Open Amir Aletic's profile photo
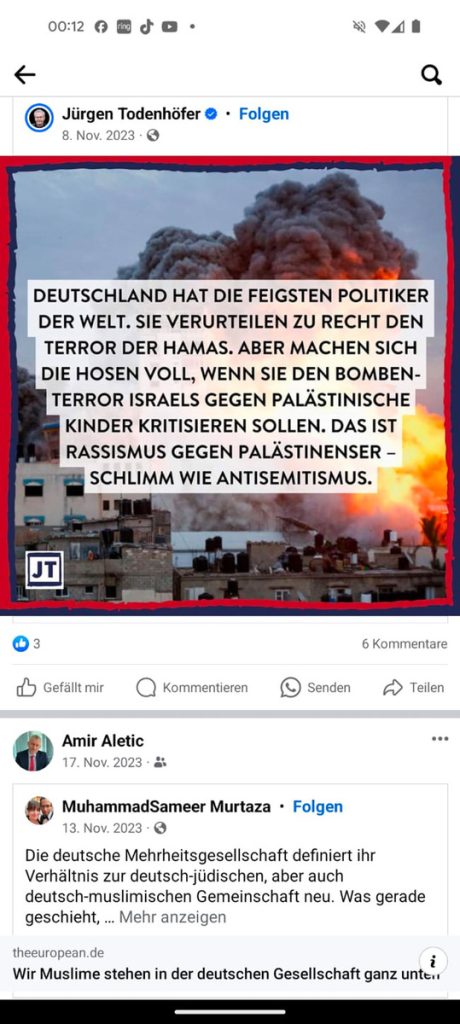The image size is (460, 1024). point(33,751)
